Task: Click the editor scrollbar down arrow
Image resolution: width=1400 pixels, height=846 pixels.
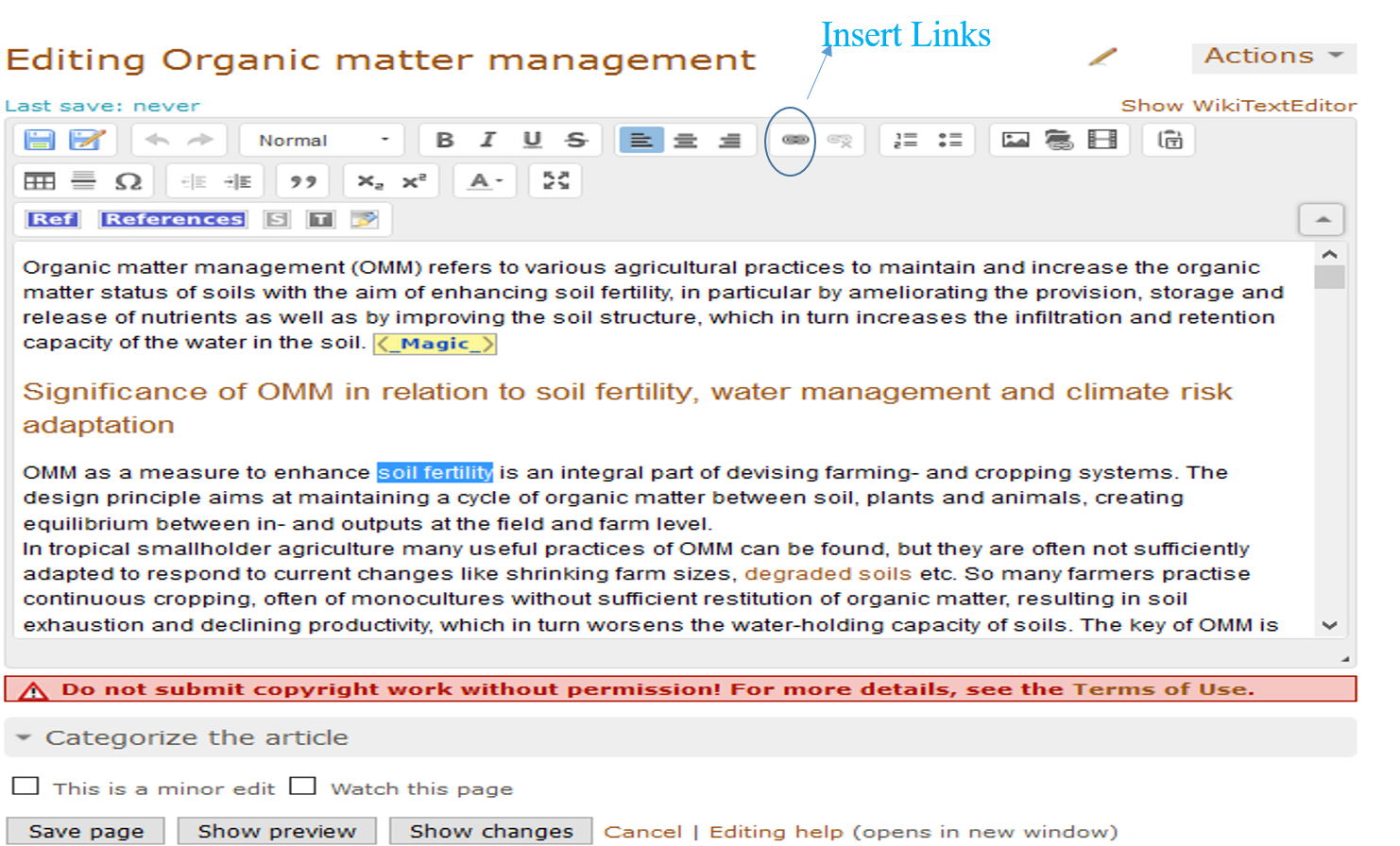Action: (1329, 625)
